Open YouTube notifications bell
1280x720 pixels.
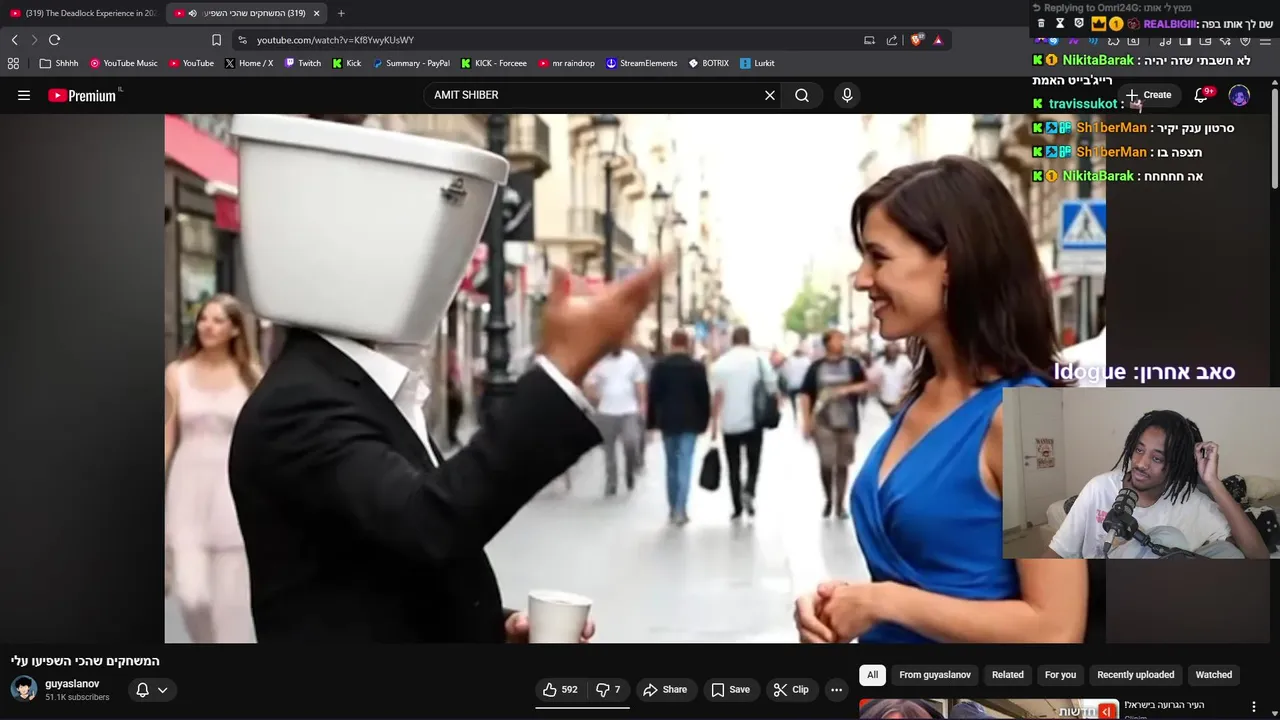point(1201,95)
